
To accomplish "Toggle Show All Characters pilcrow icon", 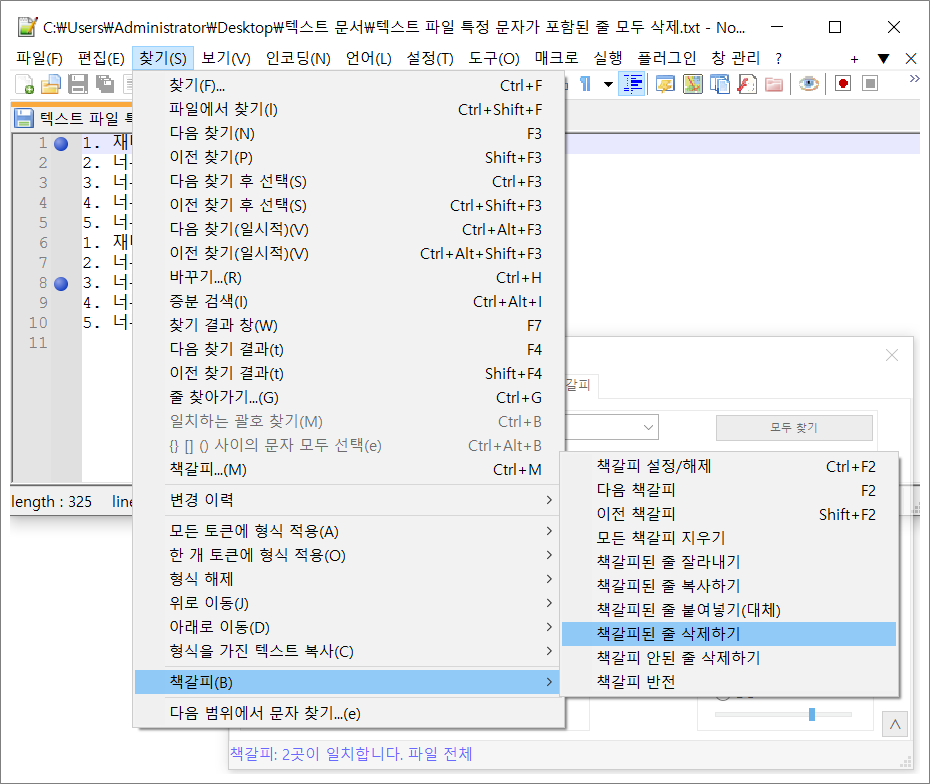I will tap(585, 84).
